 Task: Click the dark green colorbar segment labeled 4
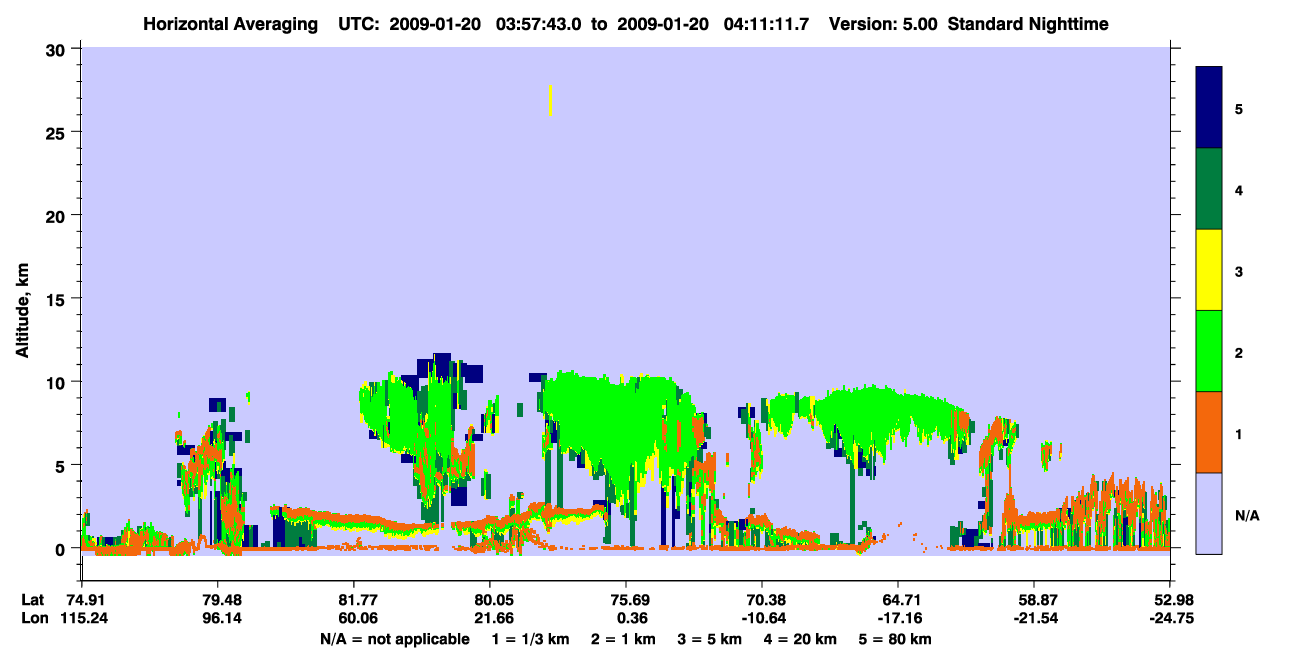[x=1209, y=189]
